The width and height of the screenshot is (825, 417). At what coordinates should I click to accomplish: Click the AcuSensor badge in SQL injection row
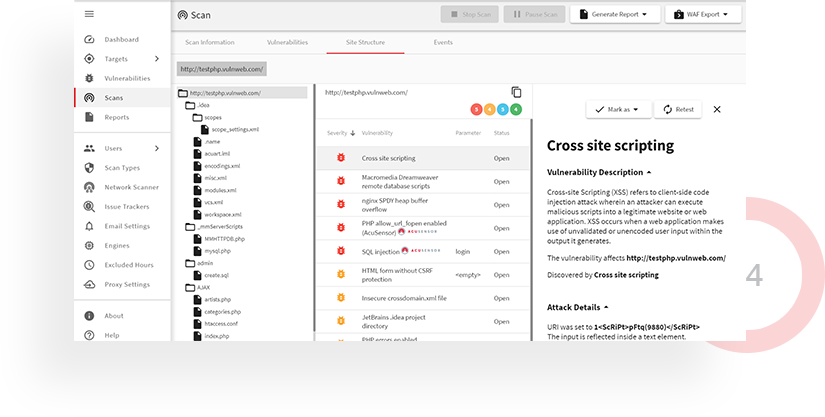[421, 251]
